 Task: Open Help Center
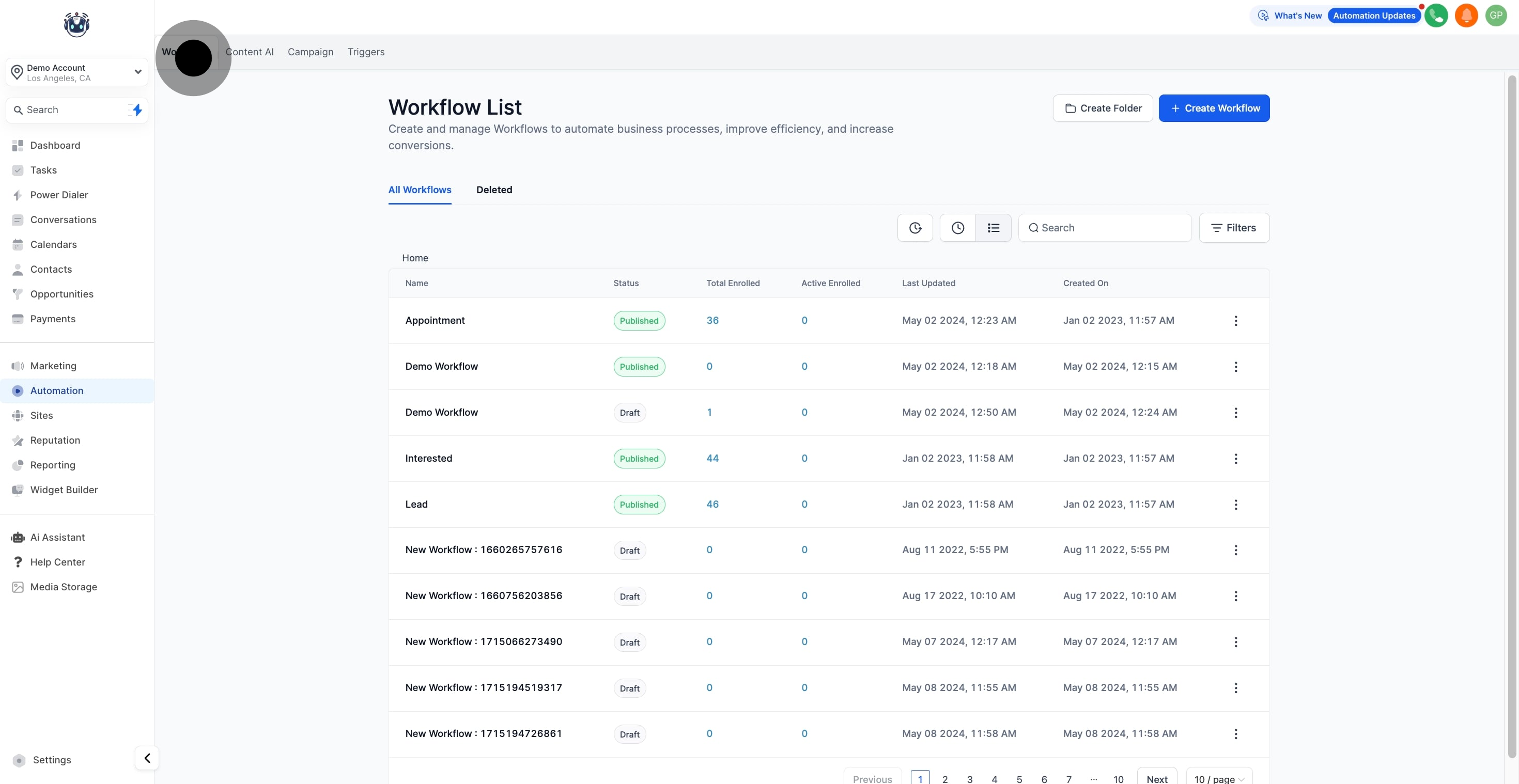coord(57,562)
